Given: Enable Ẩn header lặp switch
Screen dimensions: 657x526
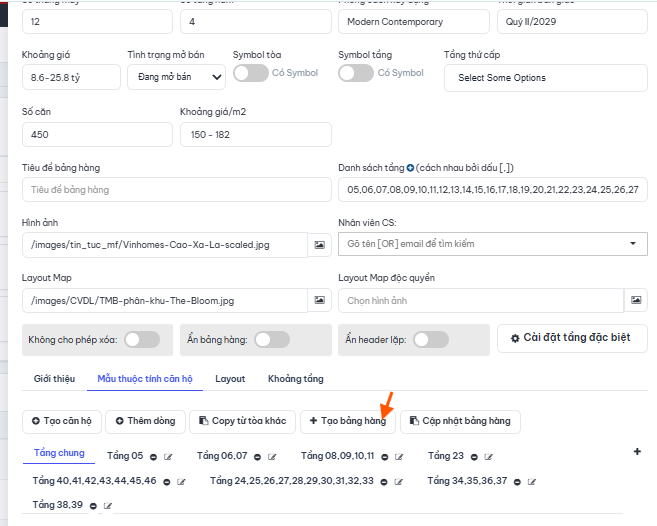Looking at the screenshot, I should click(431, 339).
